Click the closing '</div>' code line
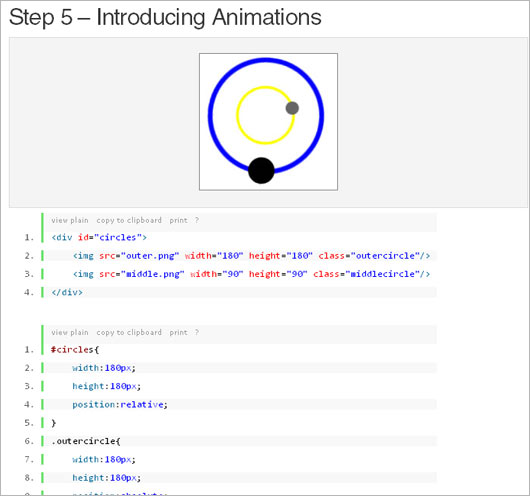This screenshot has height=496, width=530. [x=67, y=292]
